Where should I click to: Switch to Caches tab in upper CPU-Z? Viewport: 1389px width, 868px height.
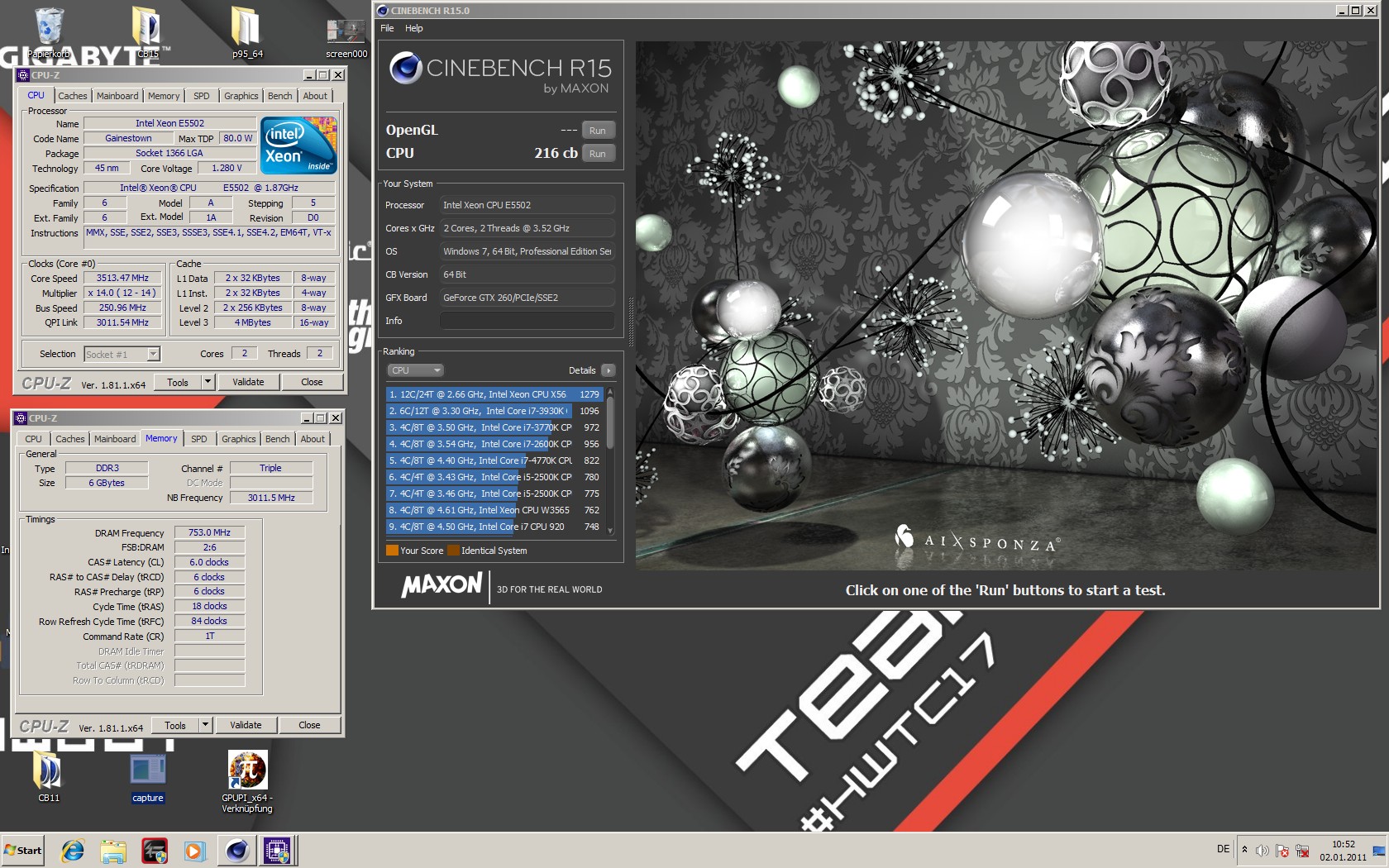pos(72,96)
